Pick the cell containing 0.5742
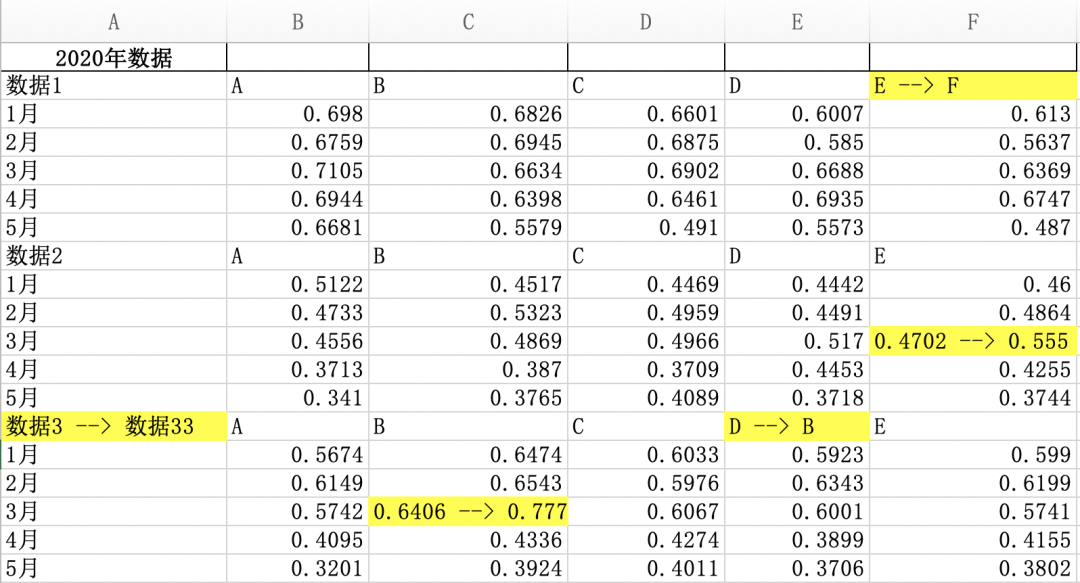 [x=298, y=511]
